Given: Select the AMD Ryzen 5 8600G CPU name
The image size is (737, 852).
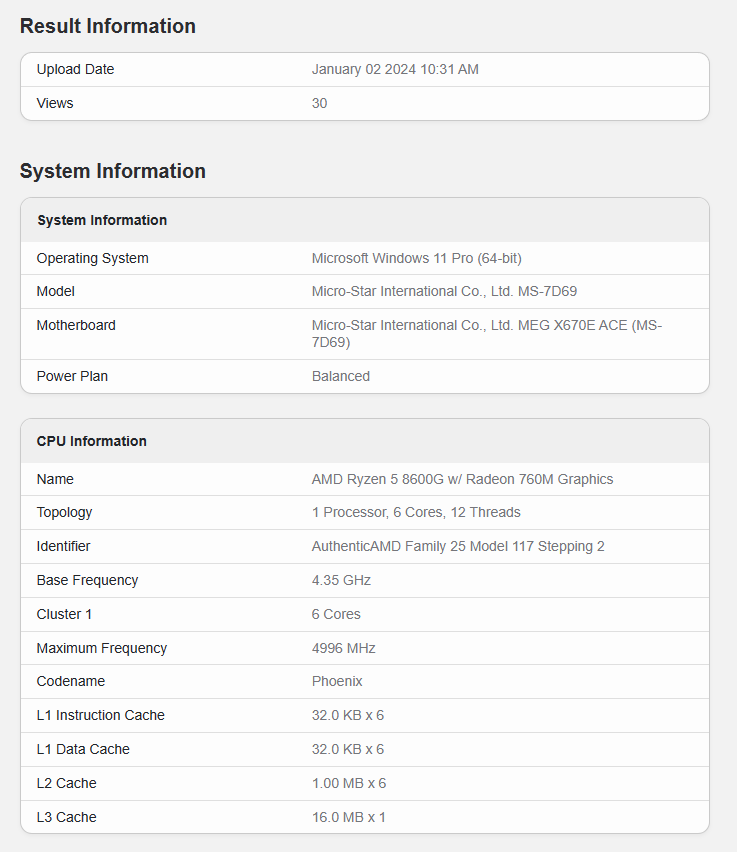Looking at the screenshot, I should 462,480.
